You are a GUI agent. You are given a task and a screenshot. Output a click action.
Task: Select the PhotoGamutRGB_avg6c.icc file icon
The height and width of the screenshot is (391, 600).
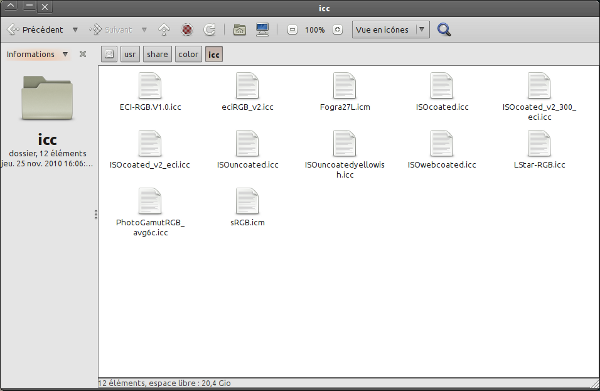pyautogui.click(x=150, y=201)
